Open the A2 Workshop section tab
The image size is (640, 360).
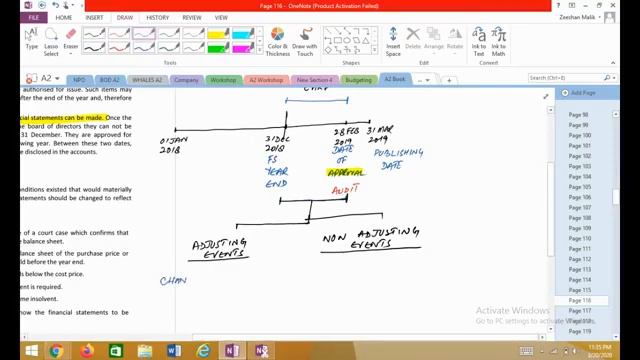click(x=266, y=80)
